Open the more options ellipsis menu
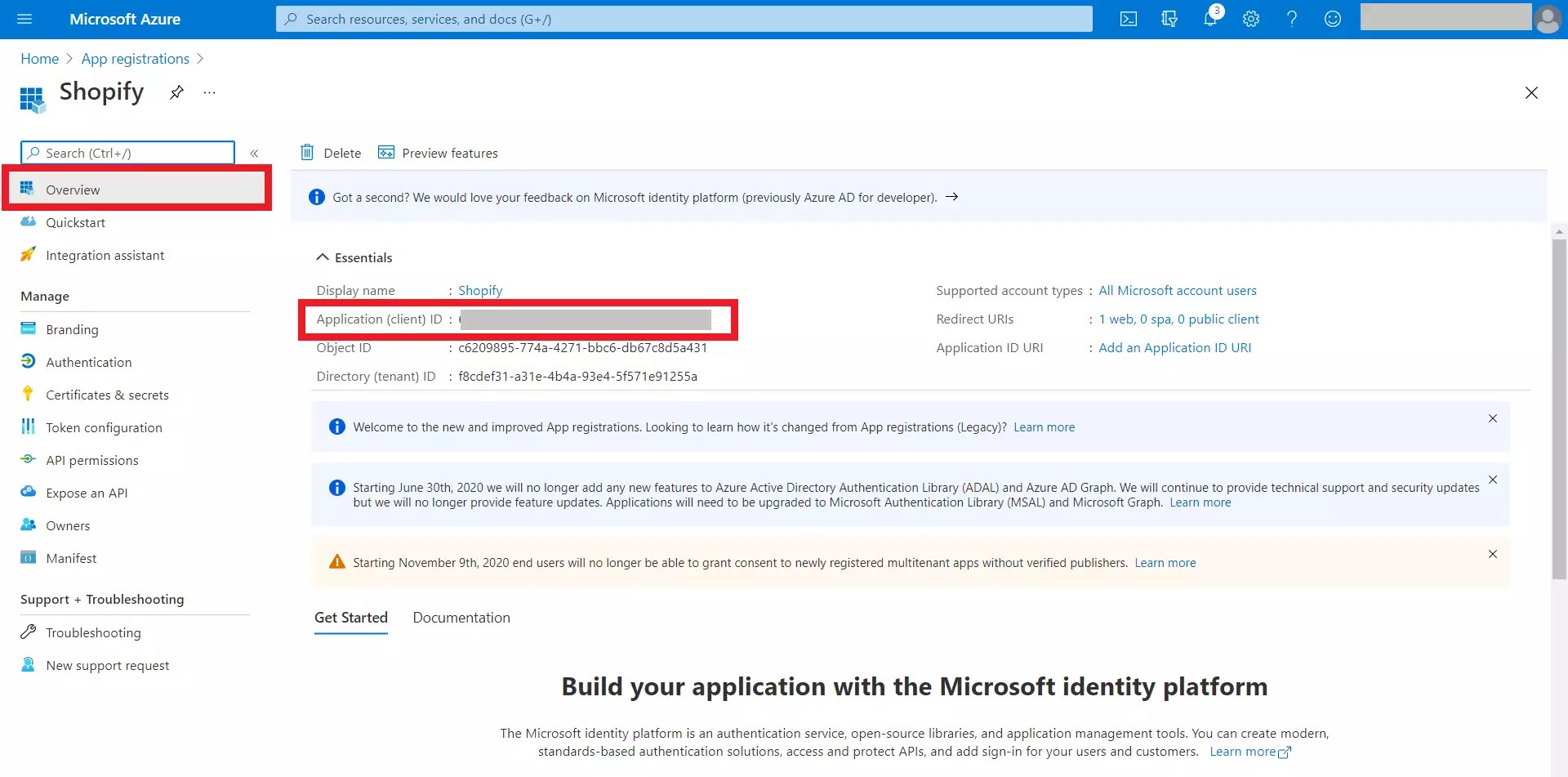1568x777 pixels. pyautogui.click(x=209, y=92)
